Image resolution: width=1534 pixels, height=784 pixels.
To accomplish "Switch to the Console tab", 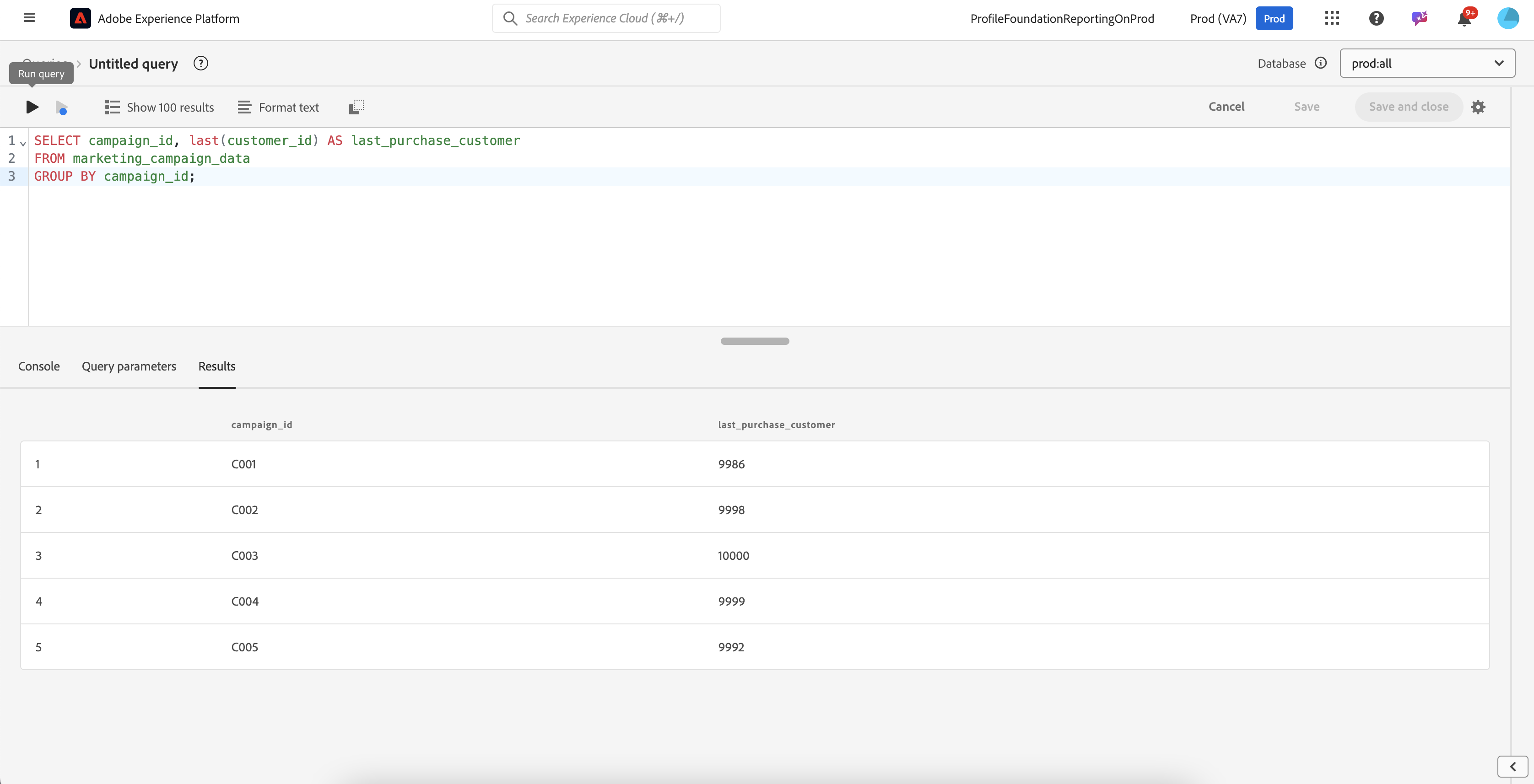I will [x=39, y=366].
